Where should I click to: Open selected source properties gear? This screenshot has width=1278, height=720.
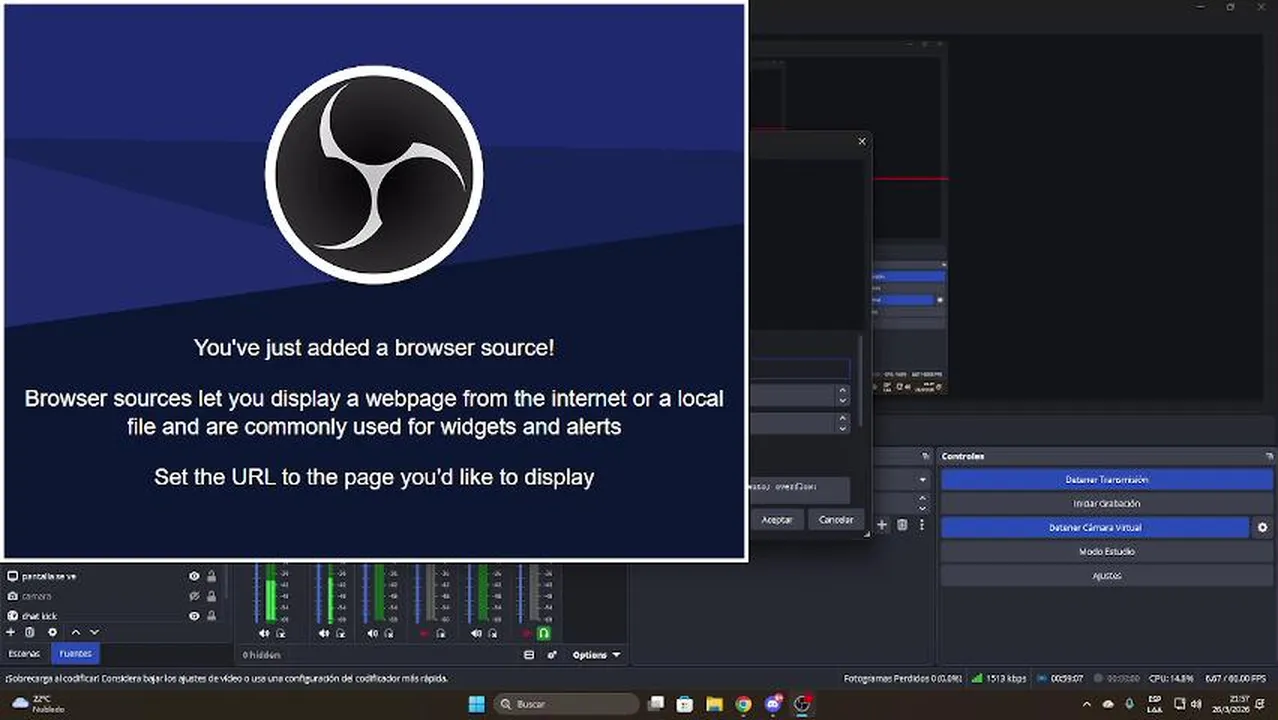point(52,632)
